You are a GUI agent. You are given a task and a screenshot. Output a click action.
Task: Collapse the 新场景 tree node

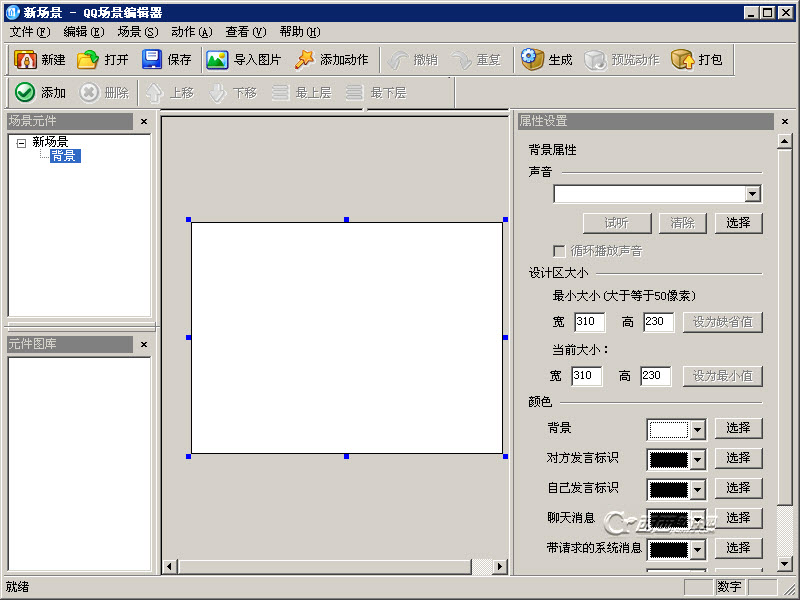click(21, 143)
